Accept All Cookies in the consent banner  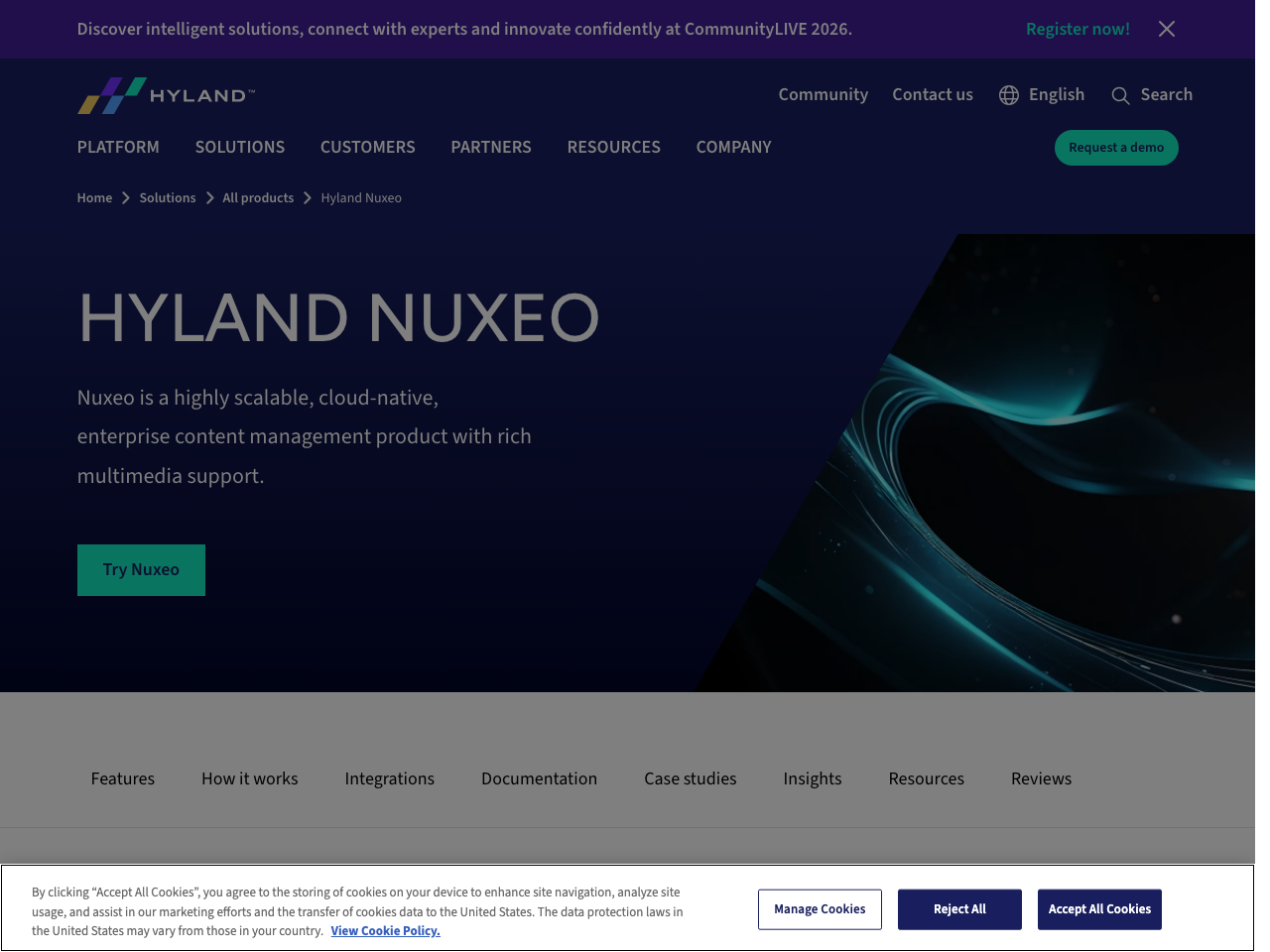click(x=1099, y=908)
